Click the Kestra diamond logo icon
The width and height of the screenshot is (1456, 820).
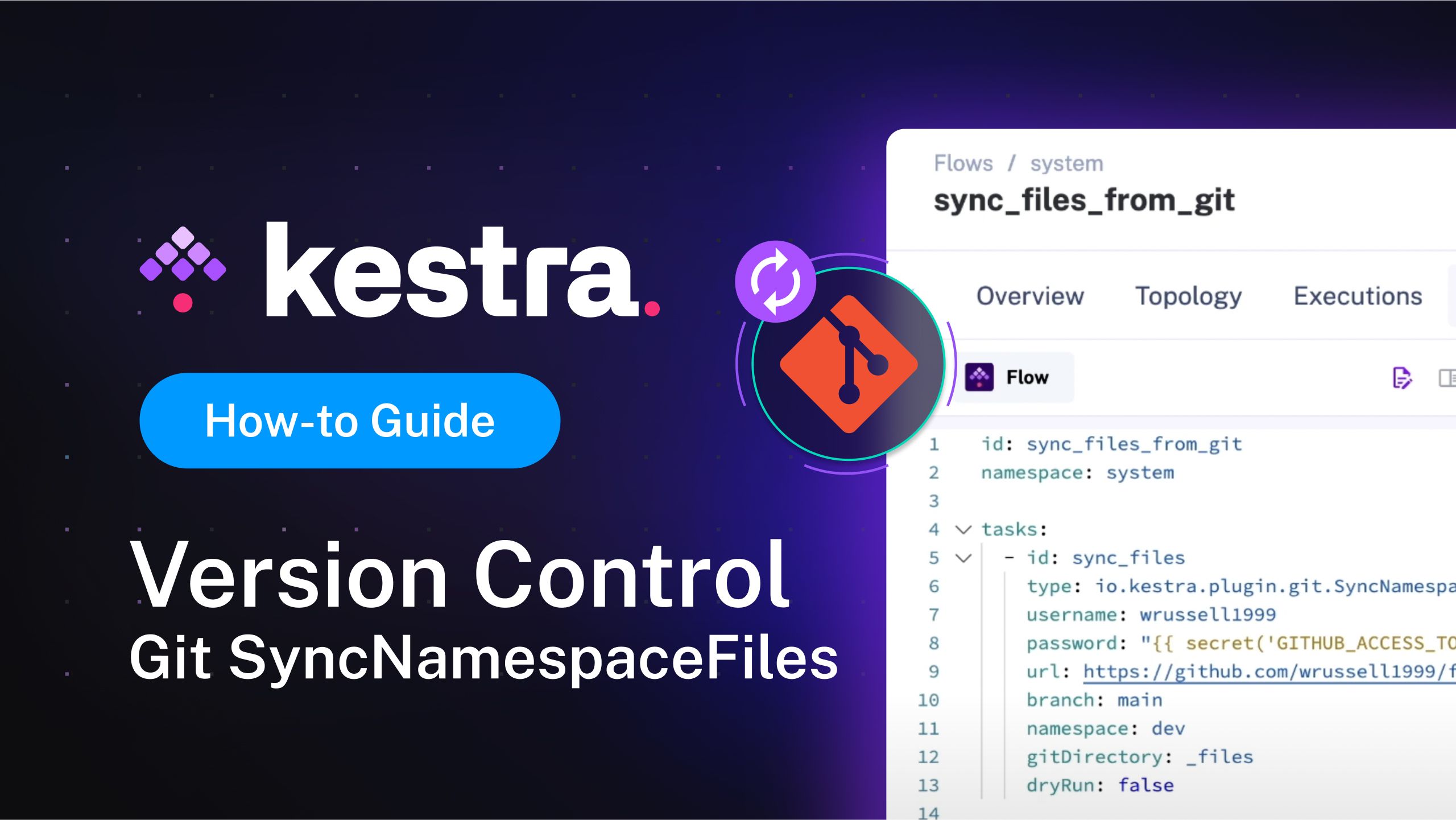[183, 270]
